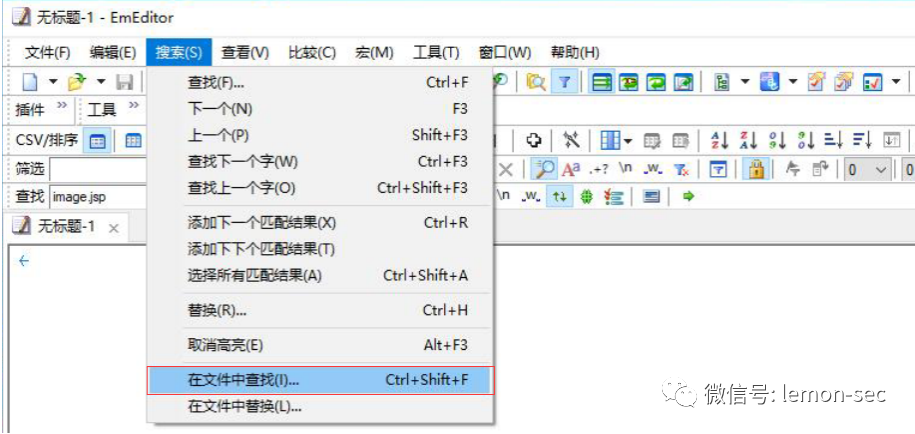
Task: Toggle search around arrows icon in find bar
Action: click(560, 197)
